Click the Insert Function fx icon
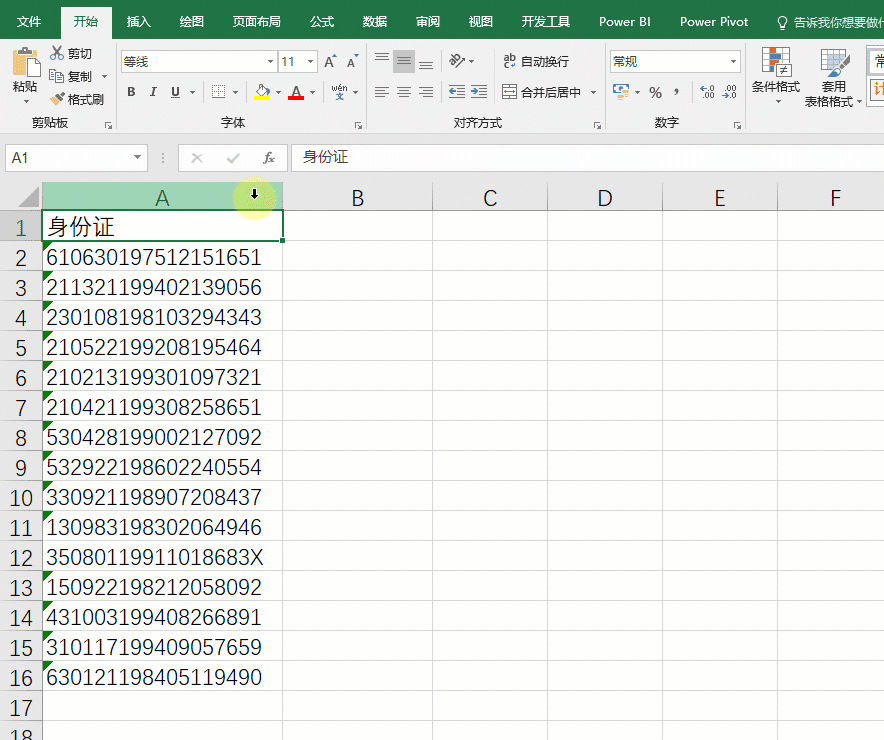This screenshot has width=884, height=740. (268, 158)
